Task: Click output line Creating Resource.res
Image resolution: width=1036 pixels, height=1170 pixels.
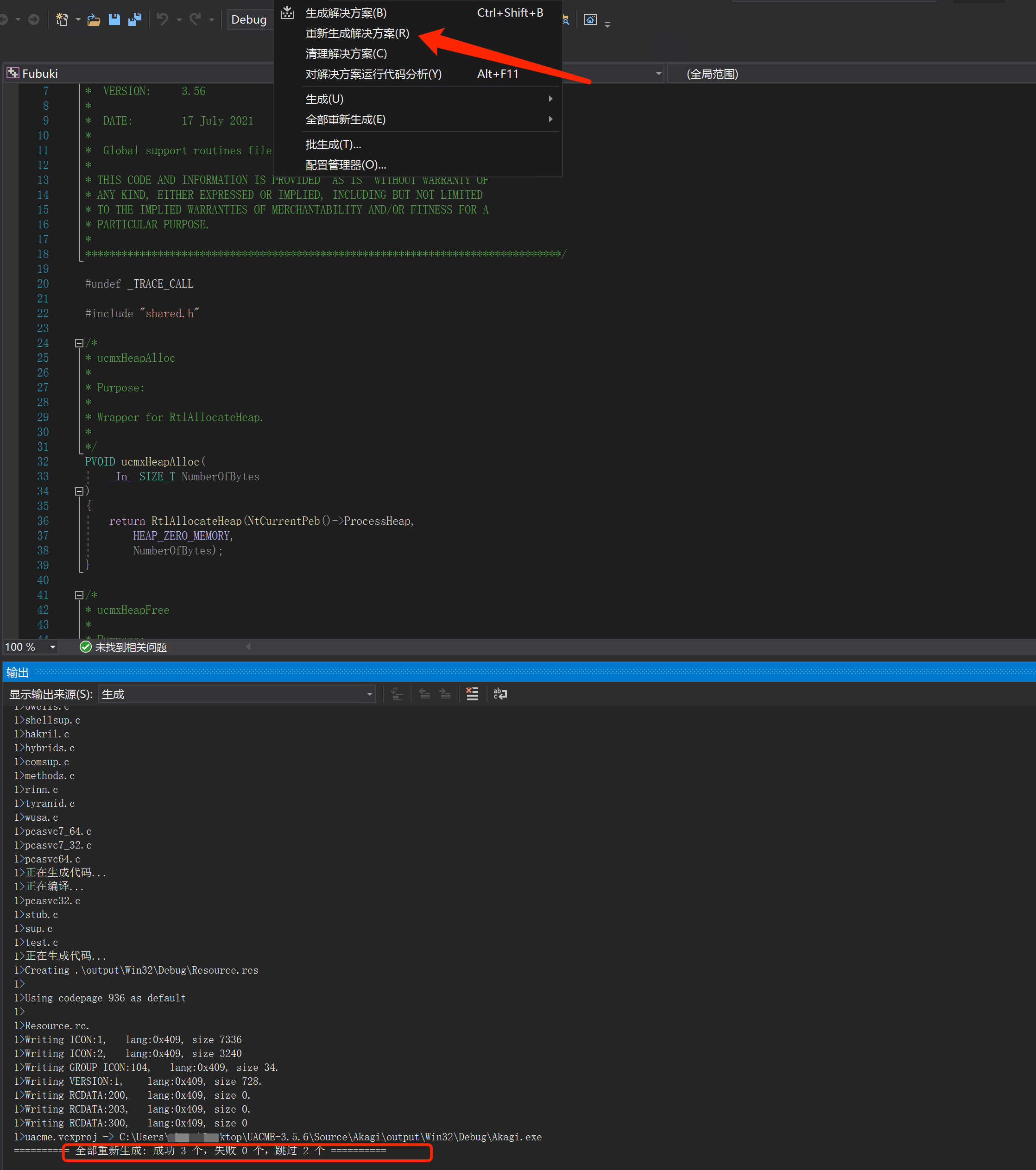Action: click(x=136, y=970)
